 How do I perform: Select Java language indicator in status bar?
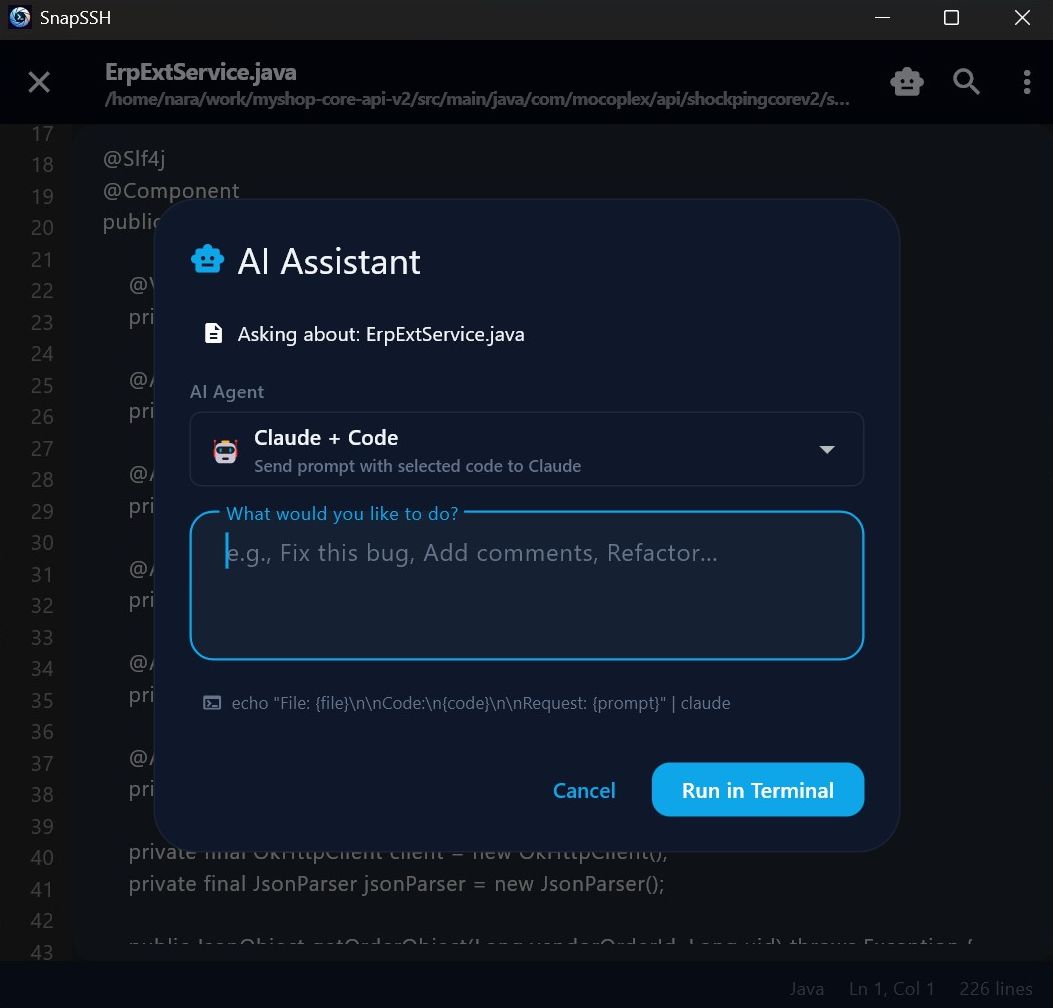coord(806,988)
